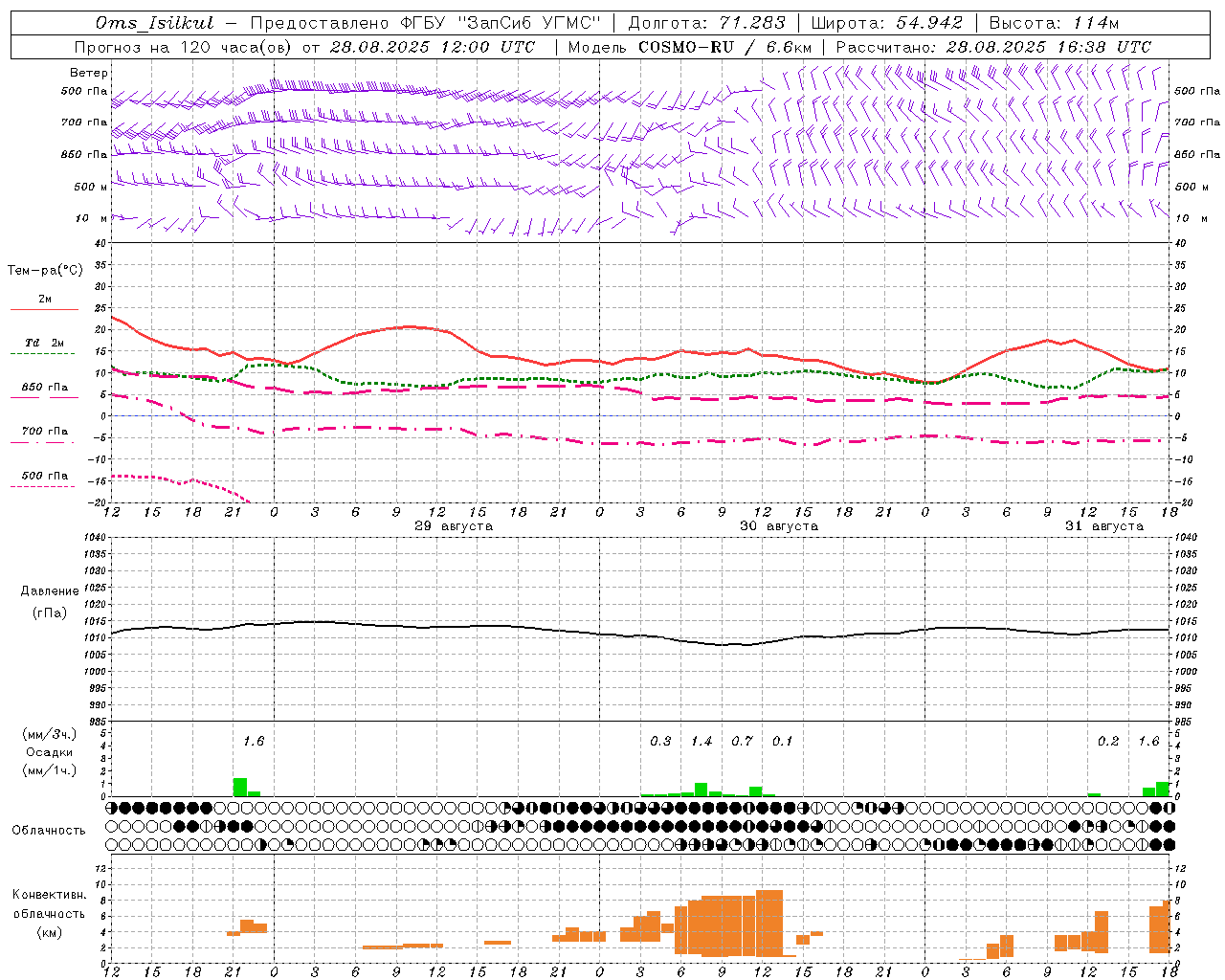Click the 'Высота: 114м' header value
Screen dimensions: 1225x980
tap(1054, 23)
